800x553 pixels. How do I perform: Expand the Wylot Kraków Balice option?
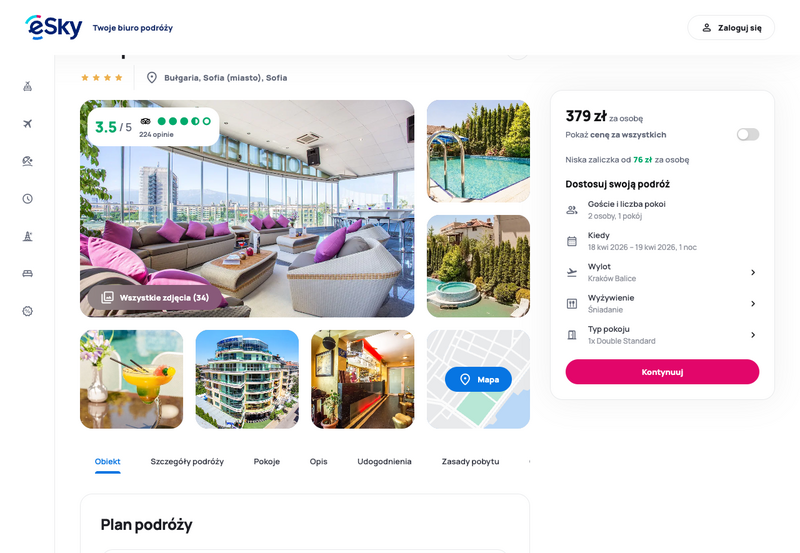tap(662, 272)
